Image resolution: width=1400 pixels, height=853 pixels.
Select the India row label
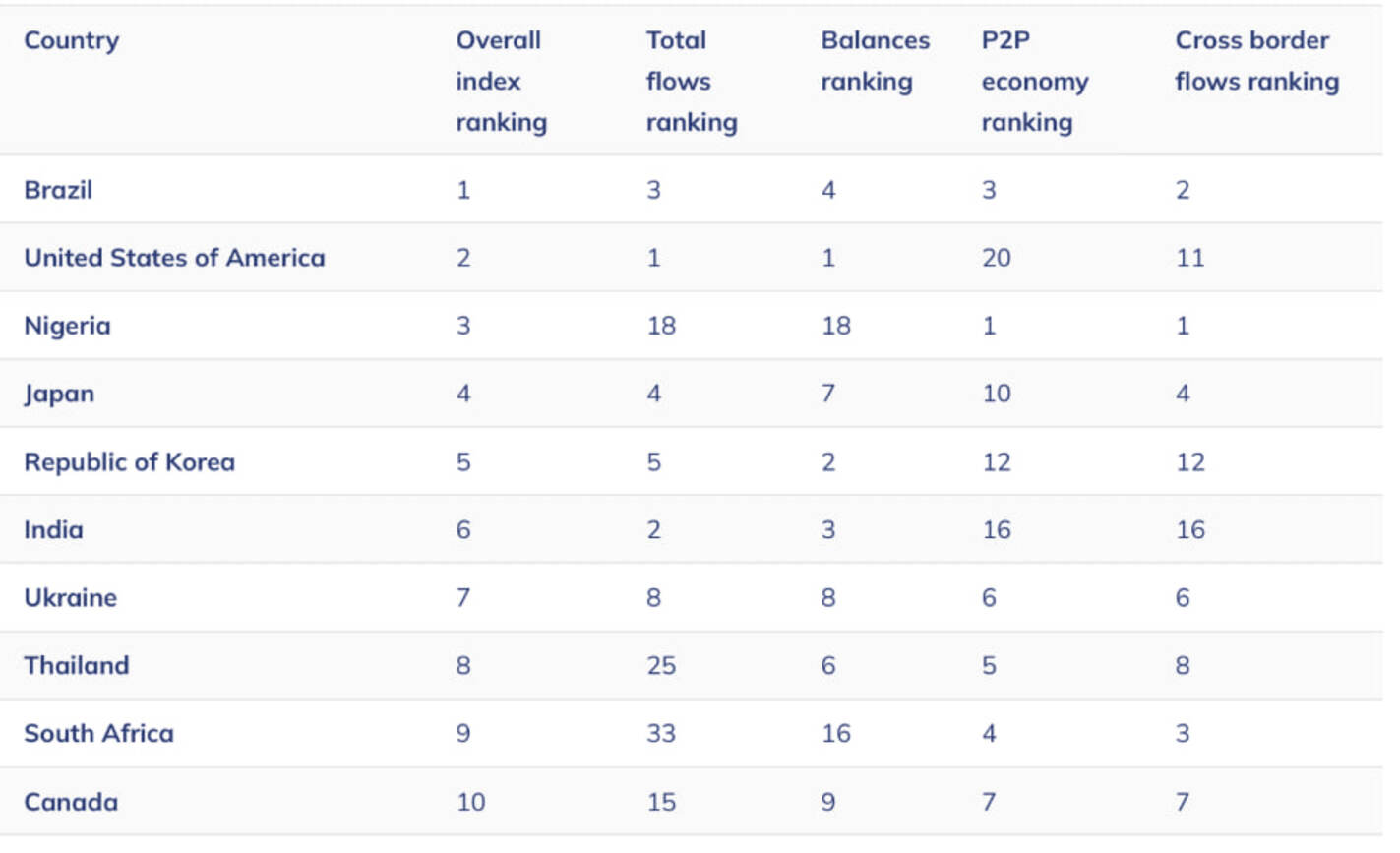[x=53, y=530]
